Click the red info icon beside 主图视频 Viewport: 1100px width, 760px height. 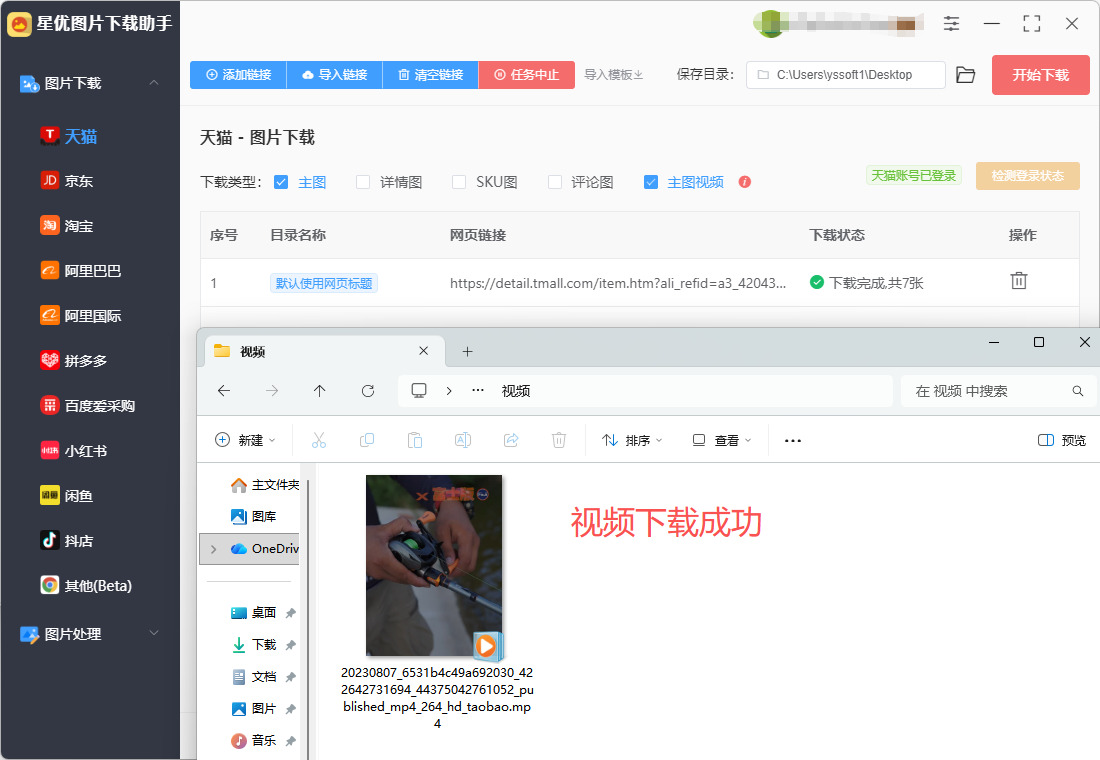(745, 182)
